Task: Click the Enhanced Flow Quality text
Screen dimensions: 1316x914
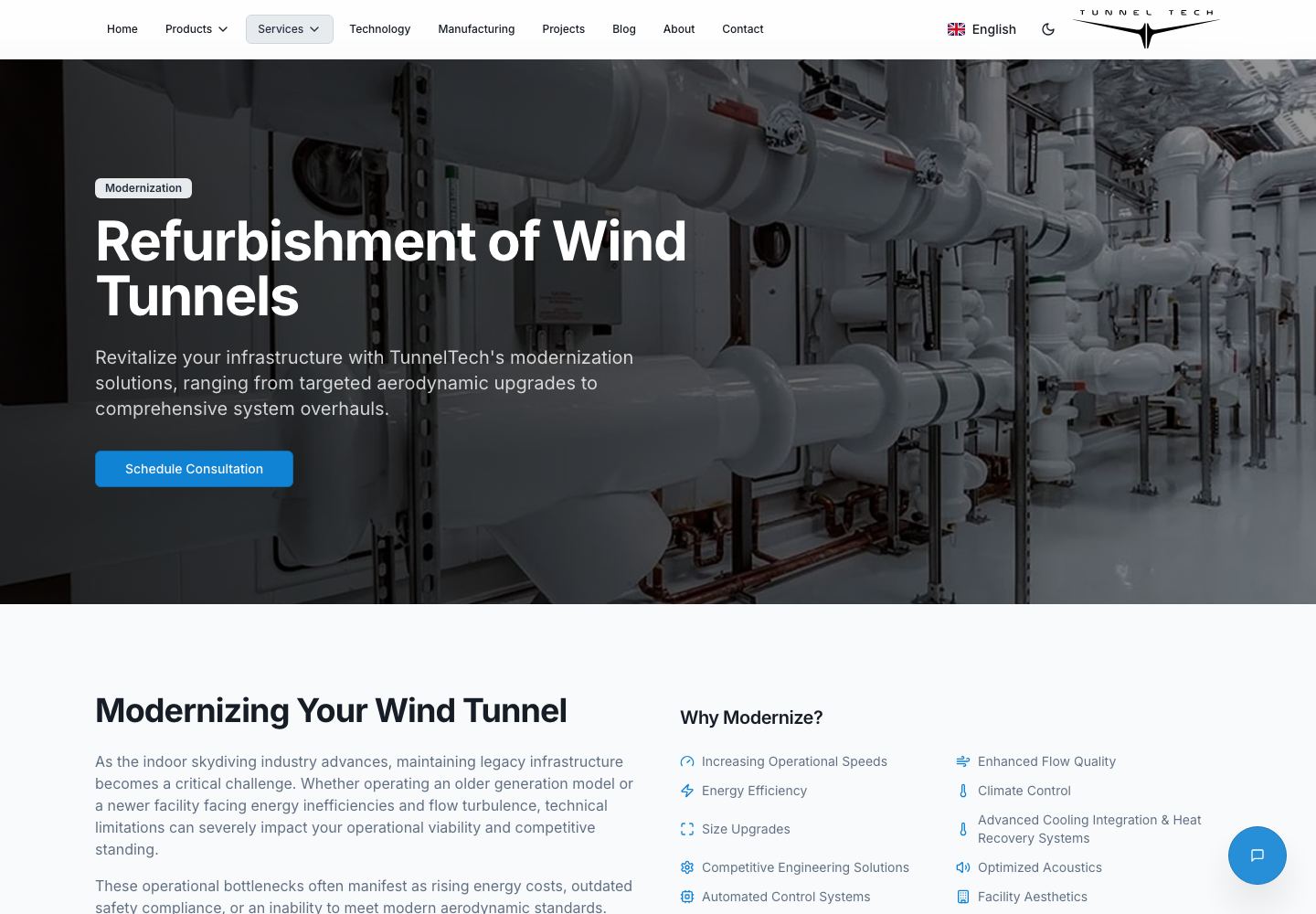Action: [1046, 761]
